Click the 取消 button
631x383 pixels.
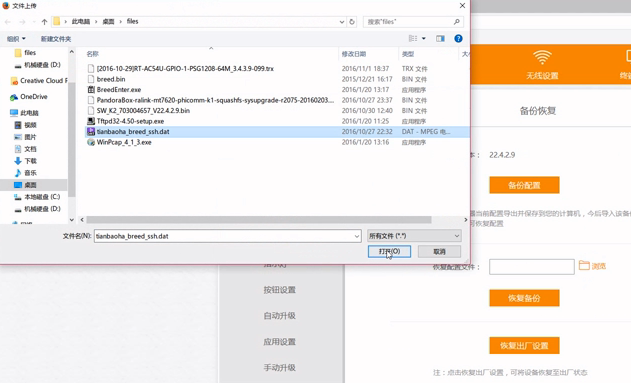(439, 251)
